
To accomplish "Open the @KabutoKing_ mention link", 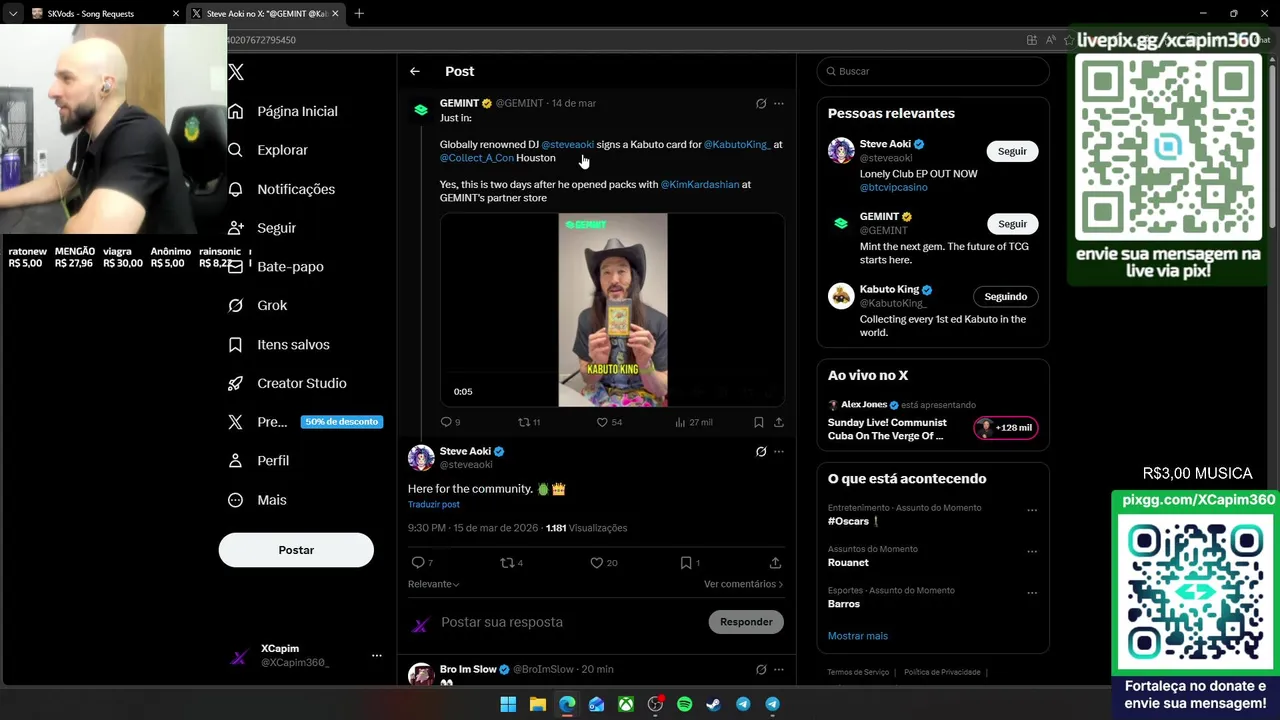I will point(737,145).
